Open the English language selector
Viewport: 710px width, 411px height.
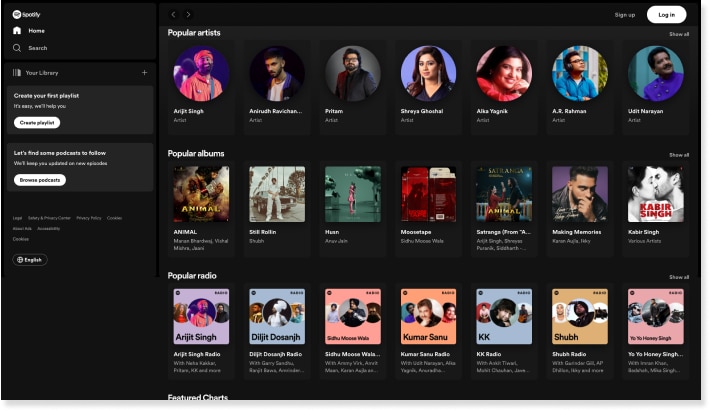[x=30, y=260]
